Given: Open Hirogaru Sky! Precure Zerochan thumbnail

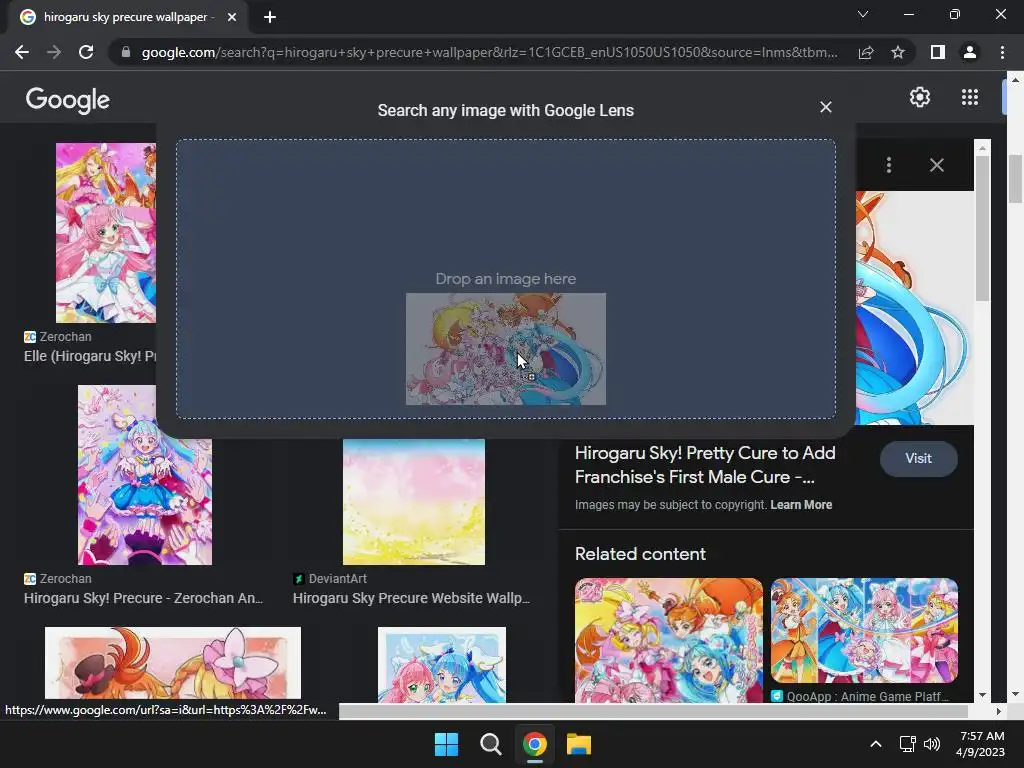Looking at the screenshot, I should [144, 475].
